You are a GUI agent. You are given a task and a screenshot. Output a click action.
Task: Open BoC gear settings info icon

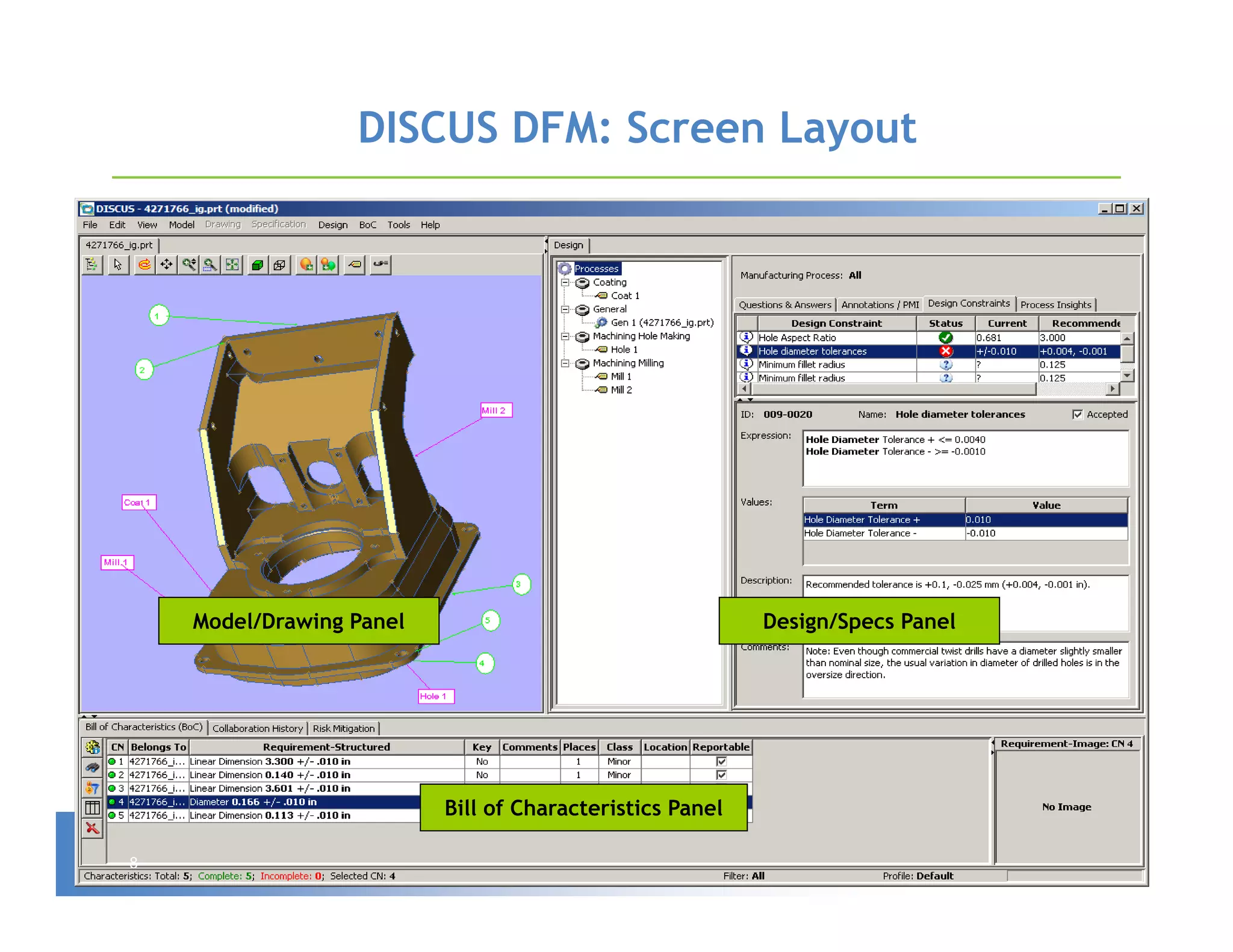point(93,747)
